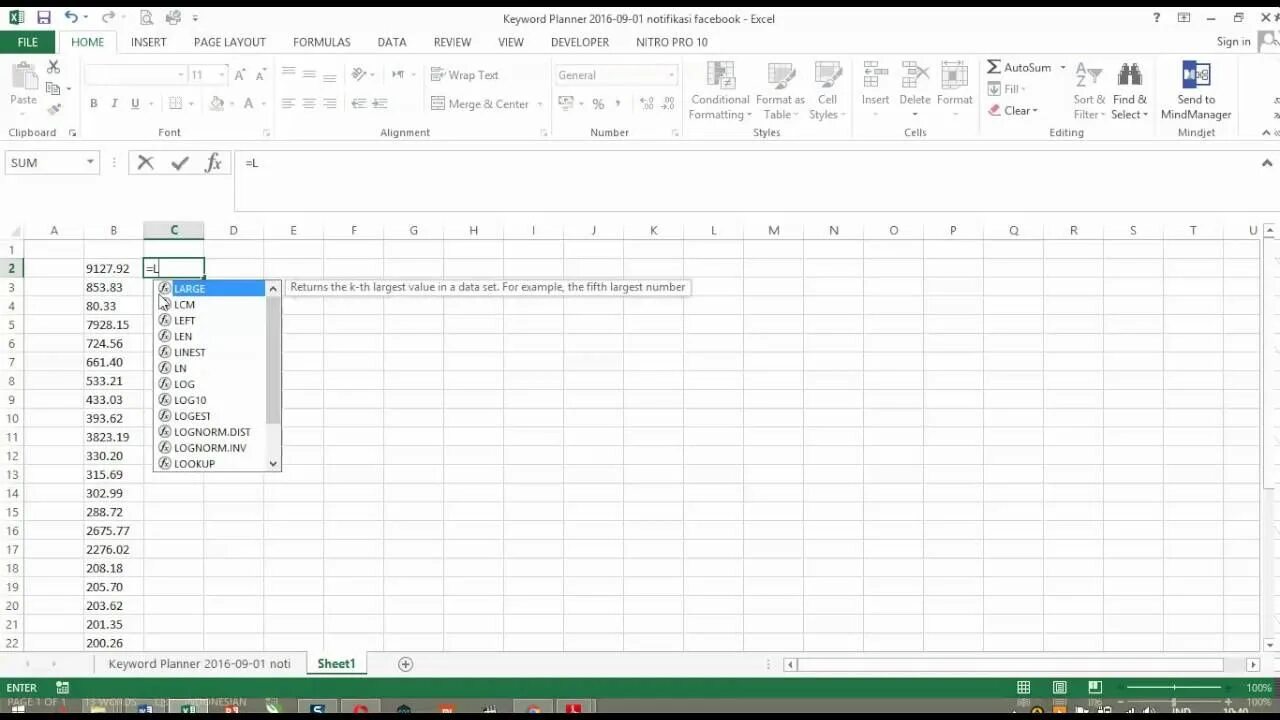Switch to Normal view in status bar

coord(1024,688)
